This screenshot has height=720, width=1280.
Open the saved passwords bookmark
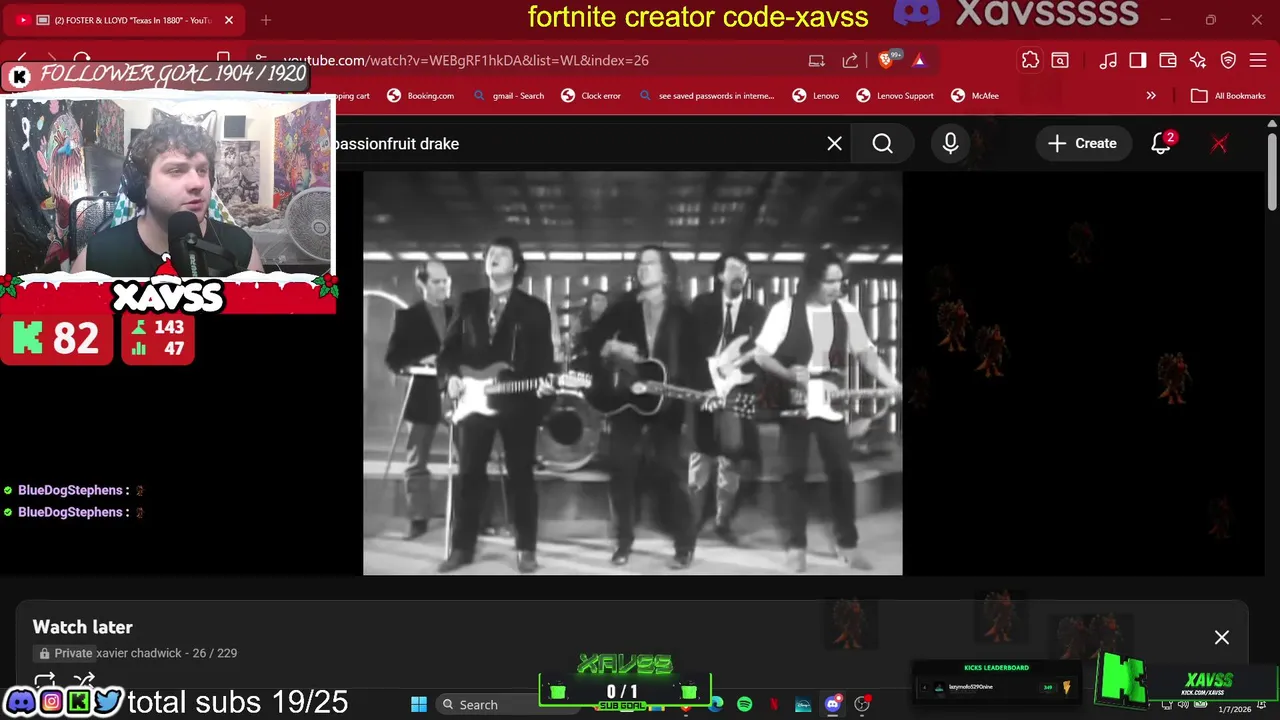706,96
